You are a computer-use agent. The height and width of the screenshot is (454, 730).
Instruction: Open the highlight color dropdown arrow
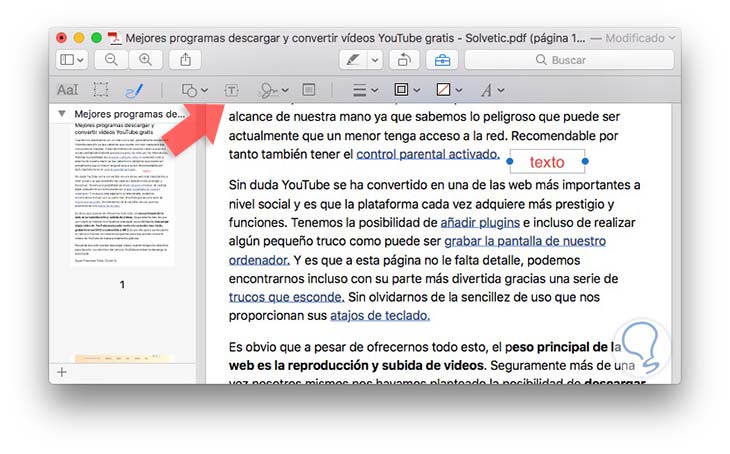click(375, 60)
